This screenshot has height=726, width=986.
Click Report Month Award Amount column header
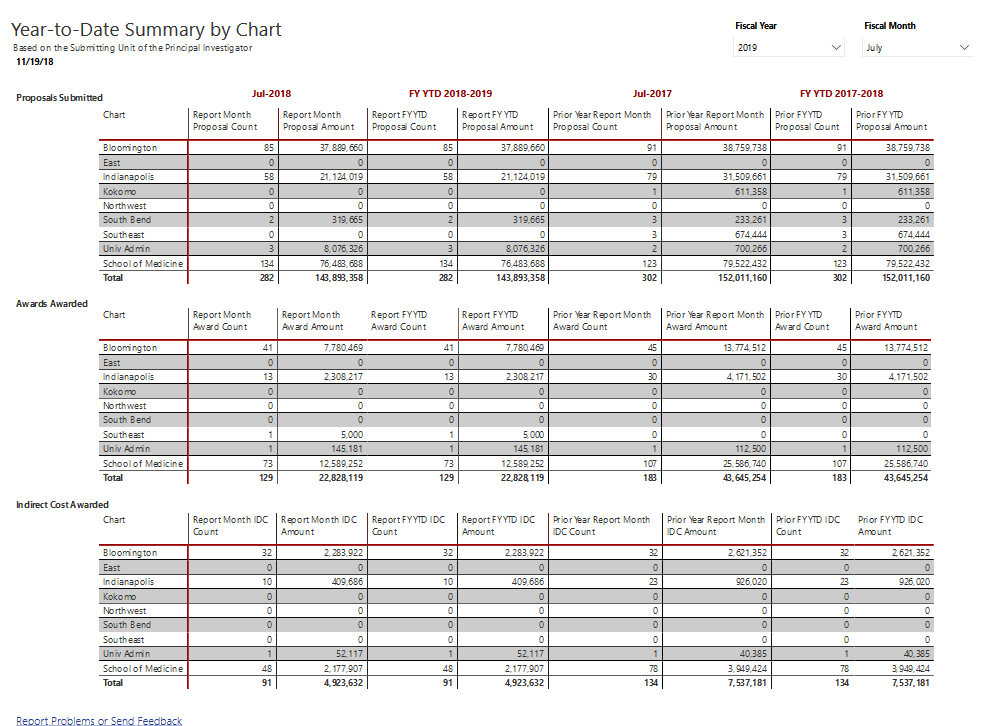(312, 321)
